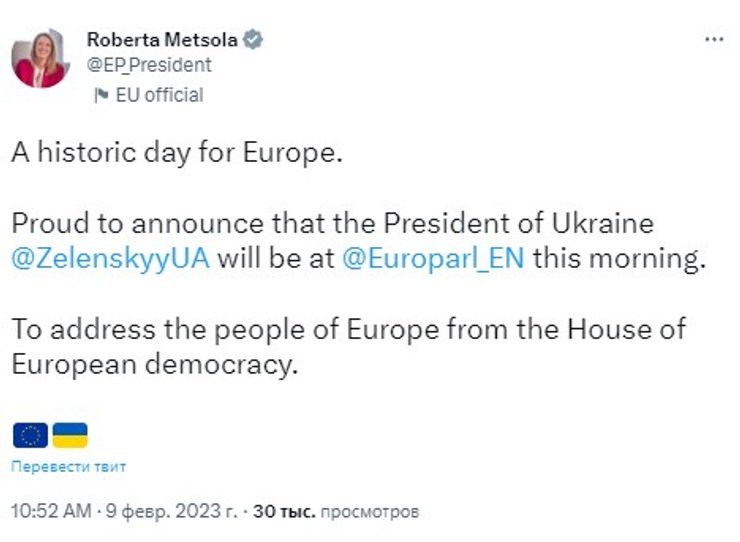This screenshot has height=542, width=740.
Task: Click the blue verified badge
Action: click(254, 40)
